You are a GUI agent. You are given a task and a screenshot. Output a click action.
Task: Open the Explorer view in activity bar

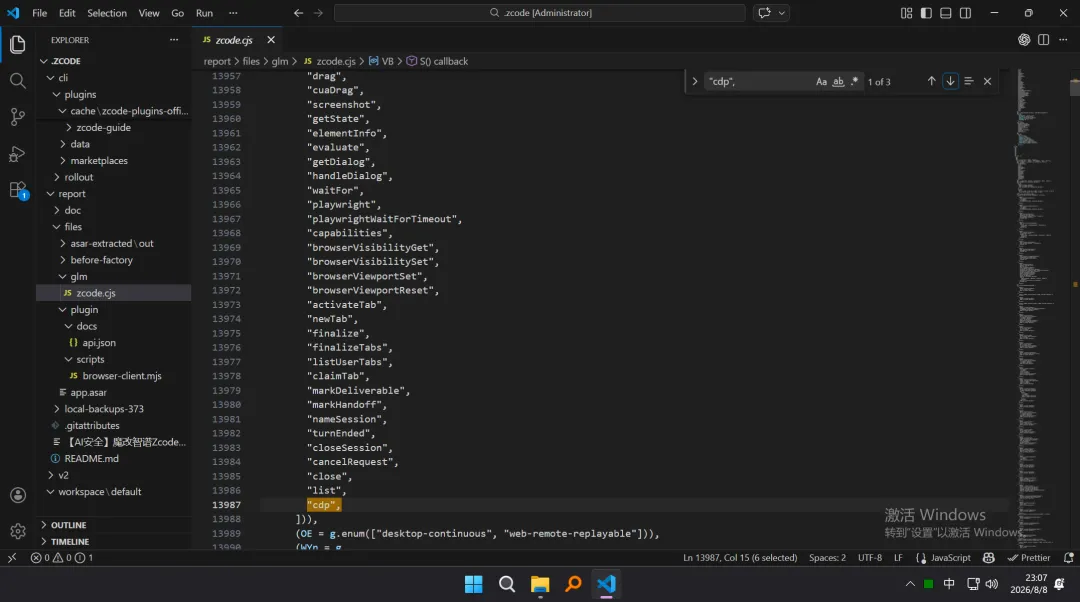18,45
